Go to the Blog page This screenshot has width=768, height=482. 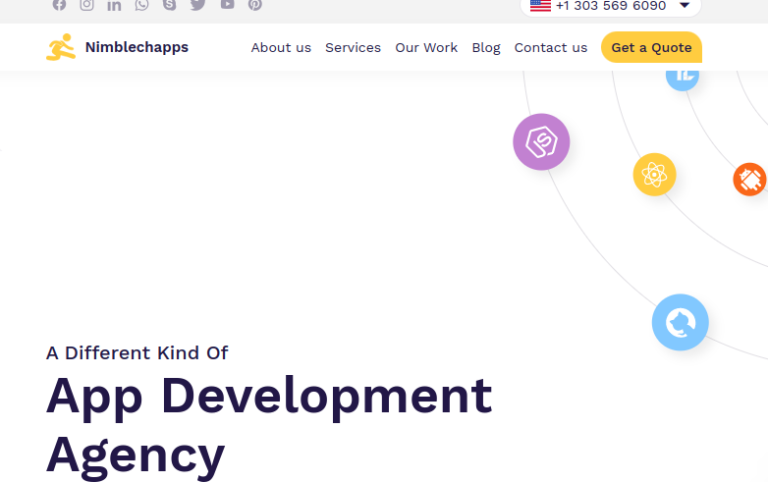click(x=486, y=48)
